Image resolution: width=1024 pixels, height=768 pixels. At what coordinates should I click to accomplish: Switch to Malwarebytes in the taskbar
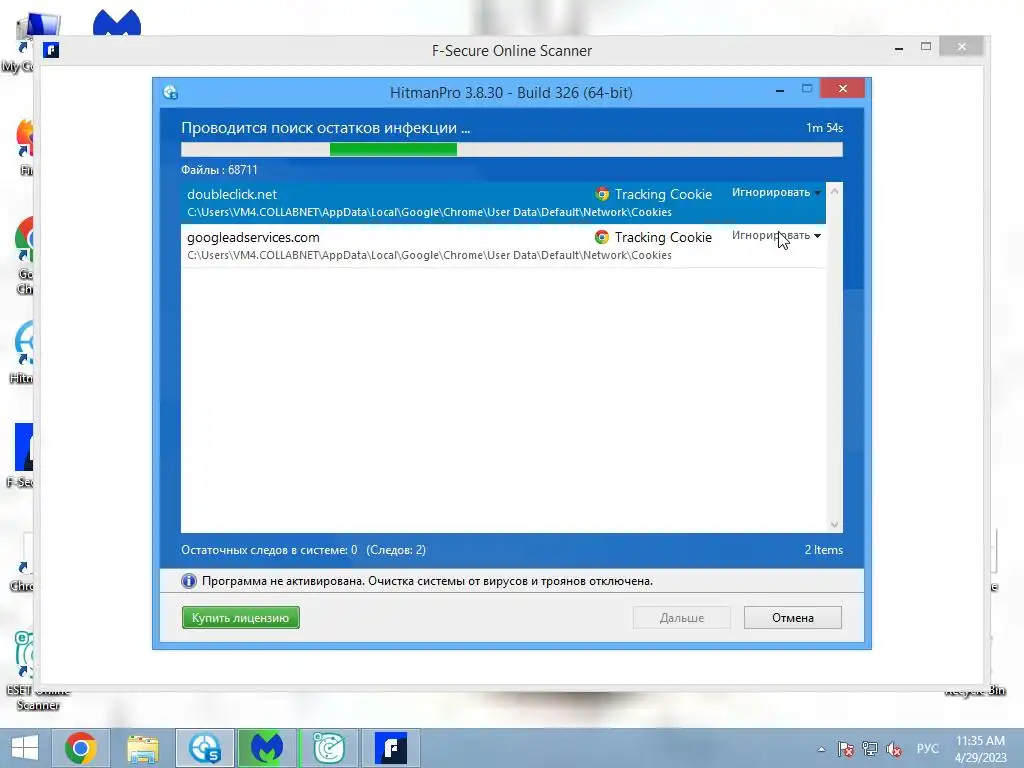click(x=267, y=748)
